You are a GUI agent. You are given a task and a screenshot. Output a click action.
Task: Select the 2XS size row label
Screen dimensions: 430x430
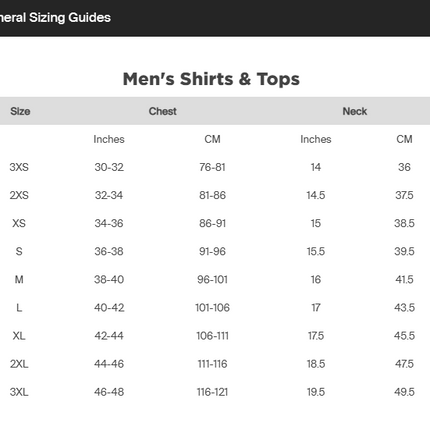coord(19,195)
